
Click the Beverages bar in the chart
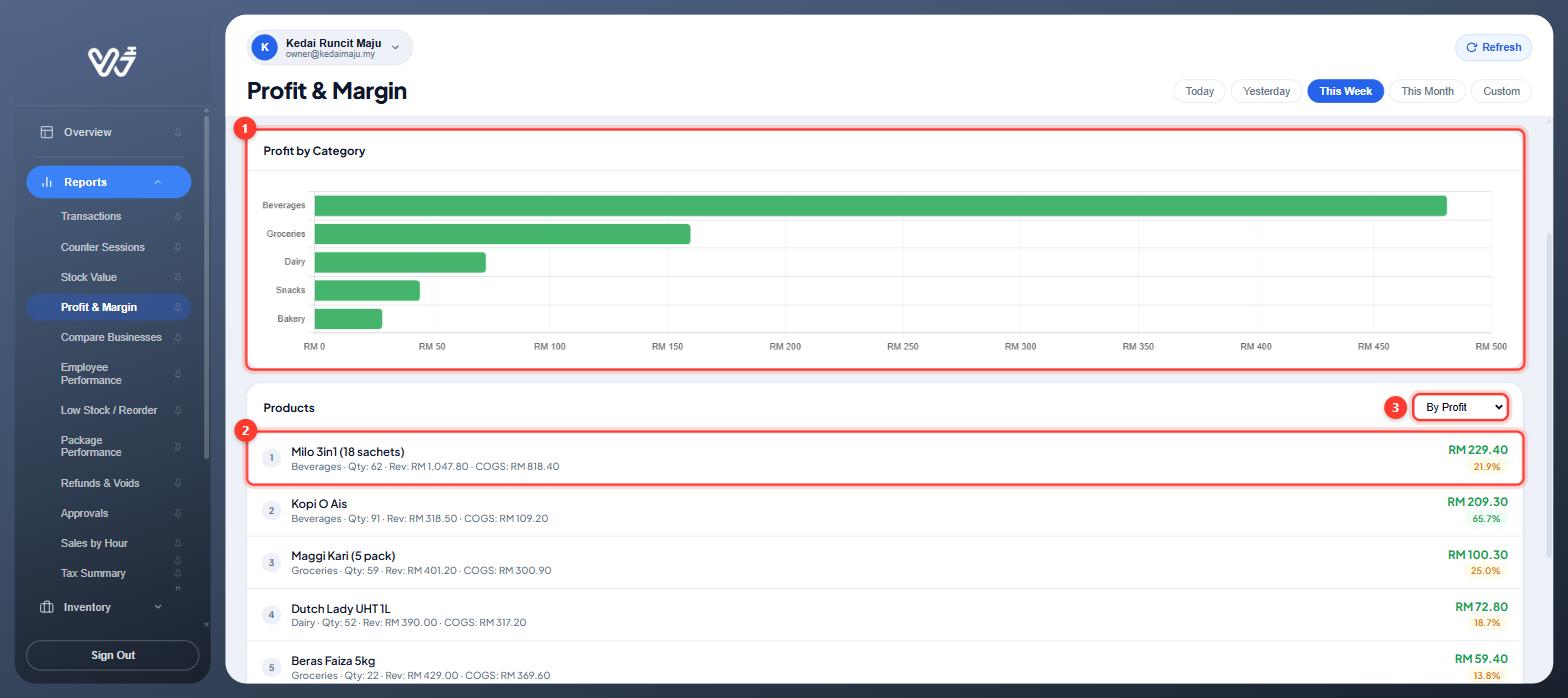click(x=880, y=206)
